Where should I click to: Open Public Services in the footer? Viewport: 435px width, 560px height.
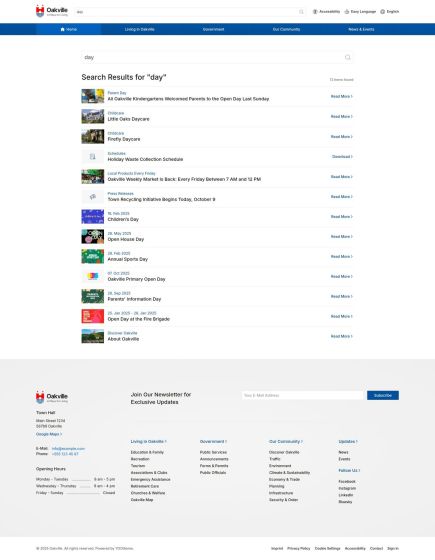click(213, 452)
